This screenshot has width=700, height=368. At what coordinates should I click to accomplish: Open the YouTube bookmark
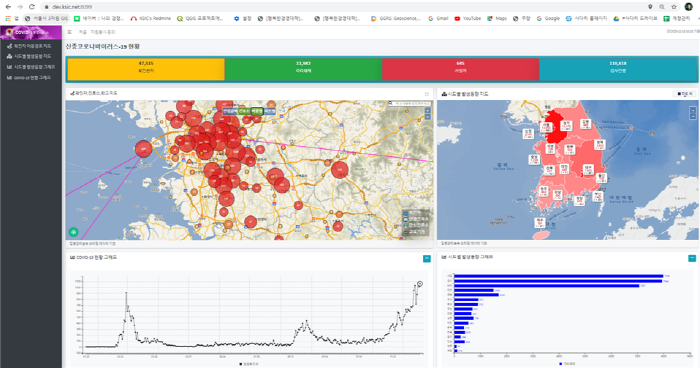467,18
